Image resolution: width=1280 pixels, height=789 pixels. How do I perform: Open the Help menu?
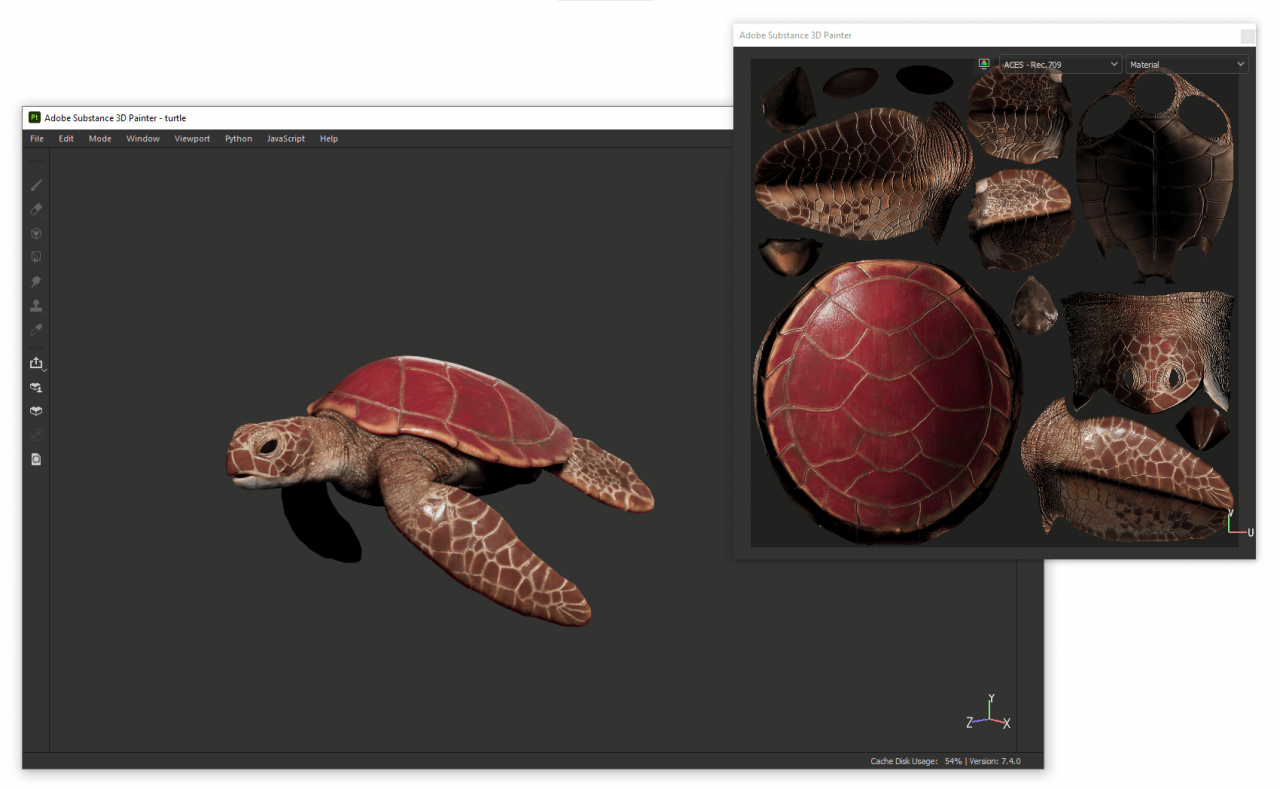click(x=329, y=139)
